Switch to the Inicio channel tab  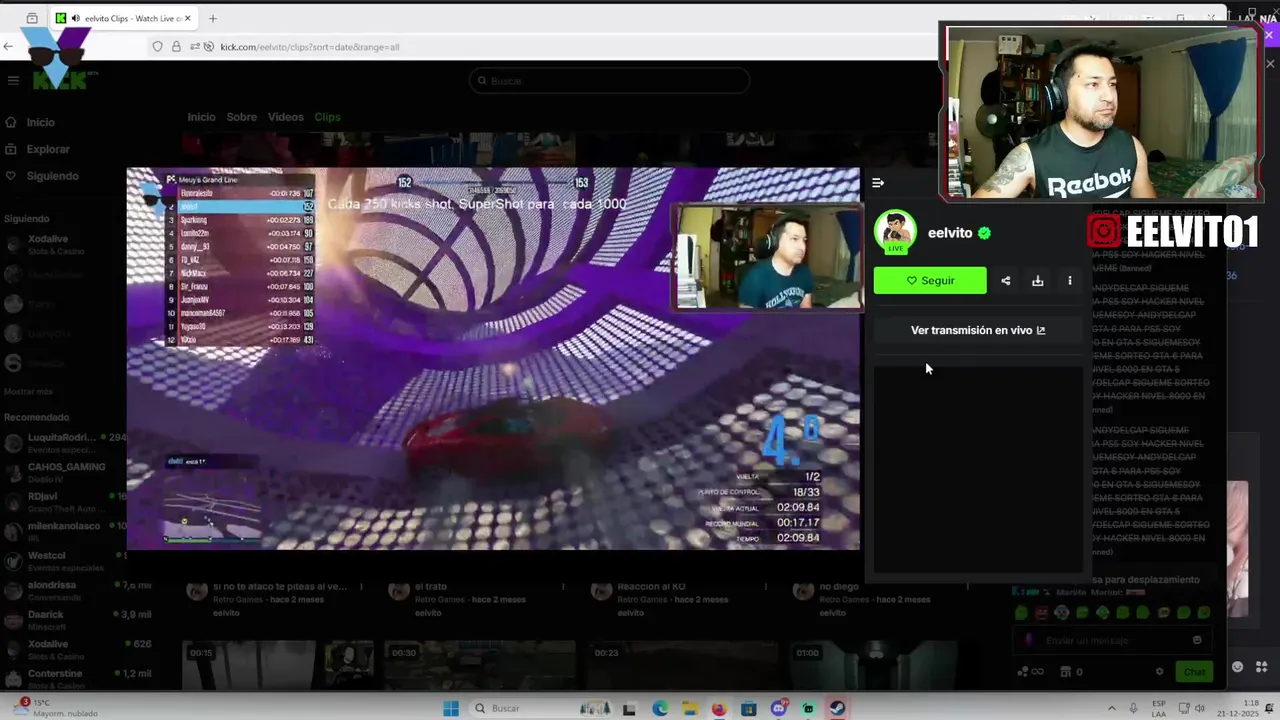click(x=201, y=117)
